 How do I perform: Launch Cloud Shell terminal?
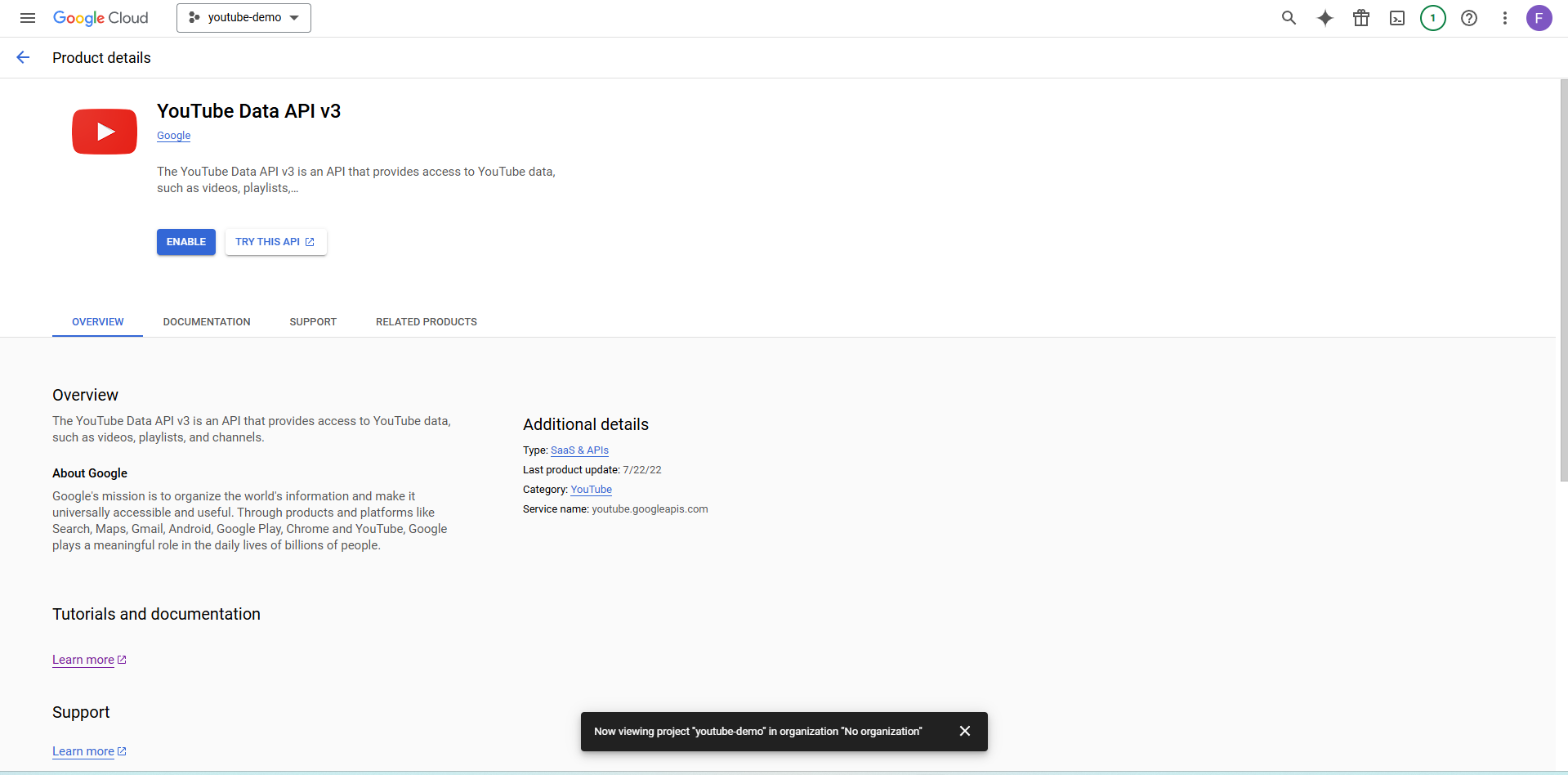(1396, 17)
